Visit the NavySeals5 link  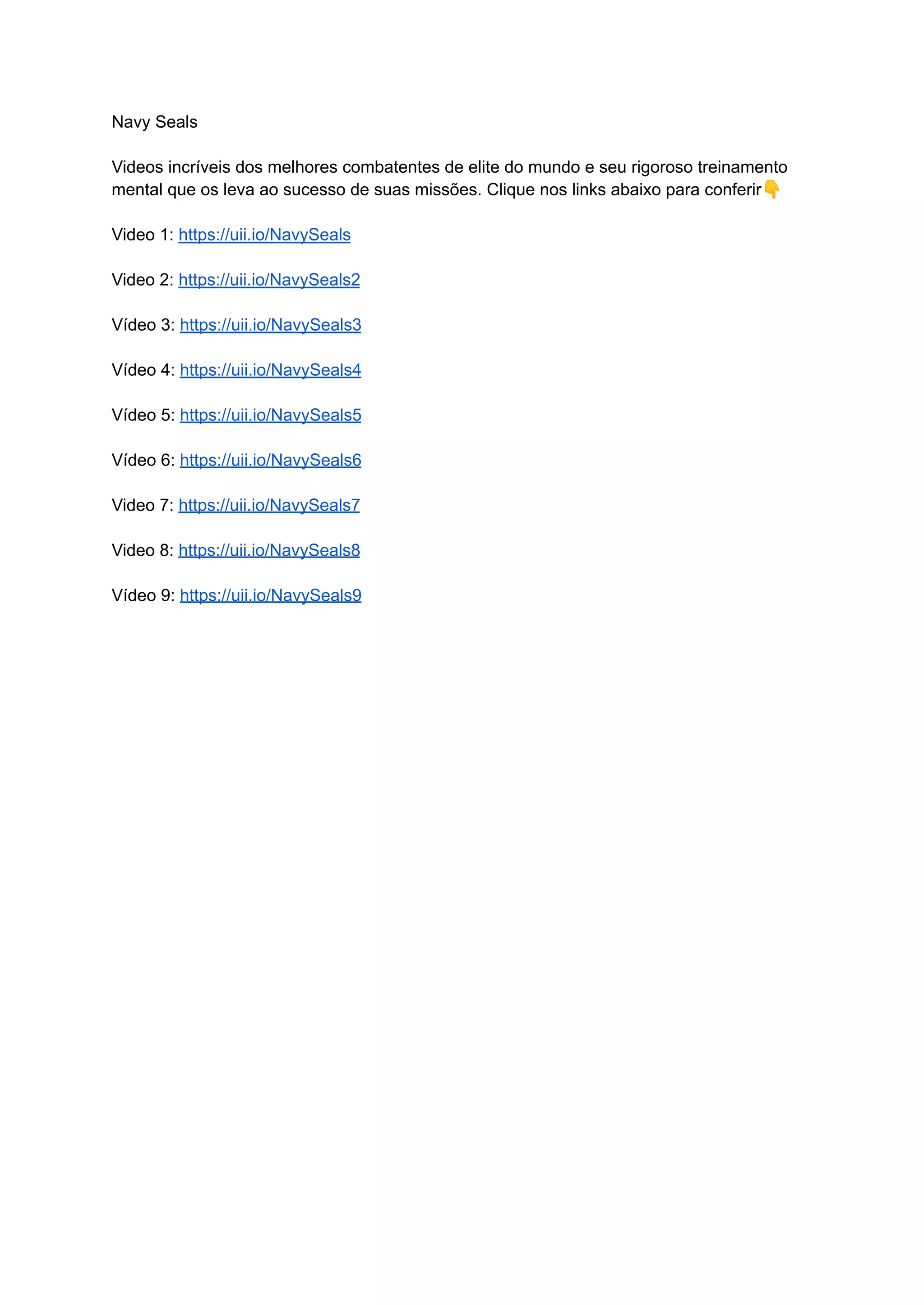270,415
